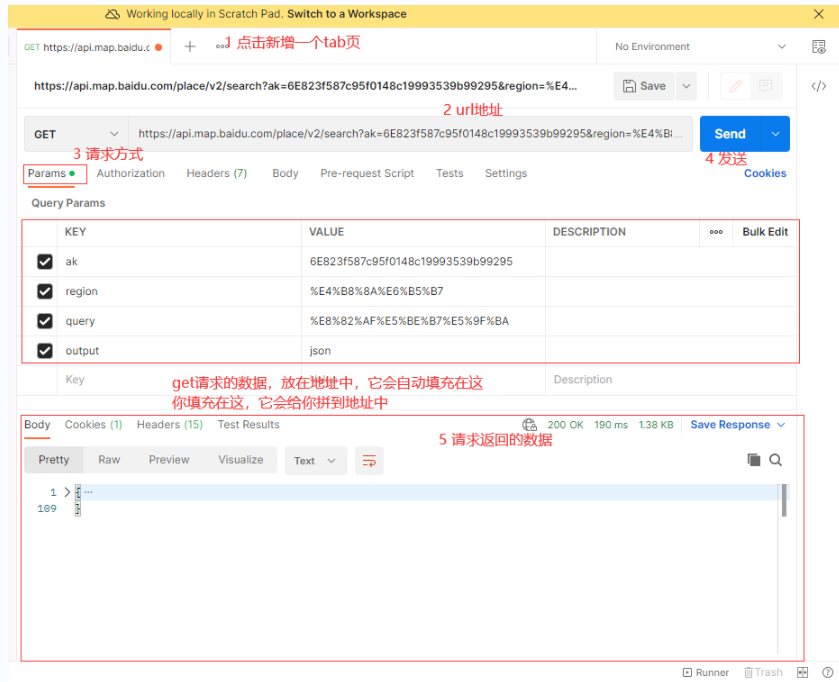Open the Runner from the status bar
This screenshot has height=682, width=839.
pyautogui.click(x=706, y=672)
